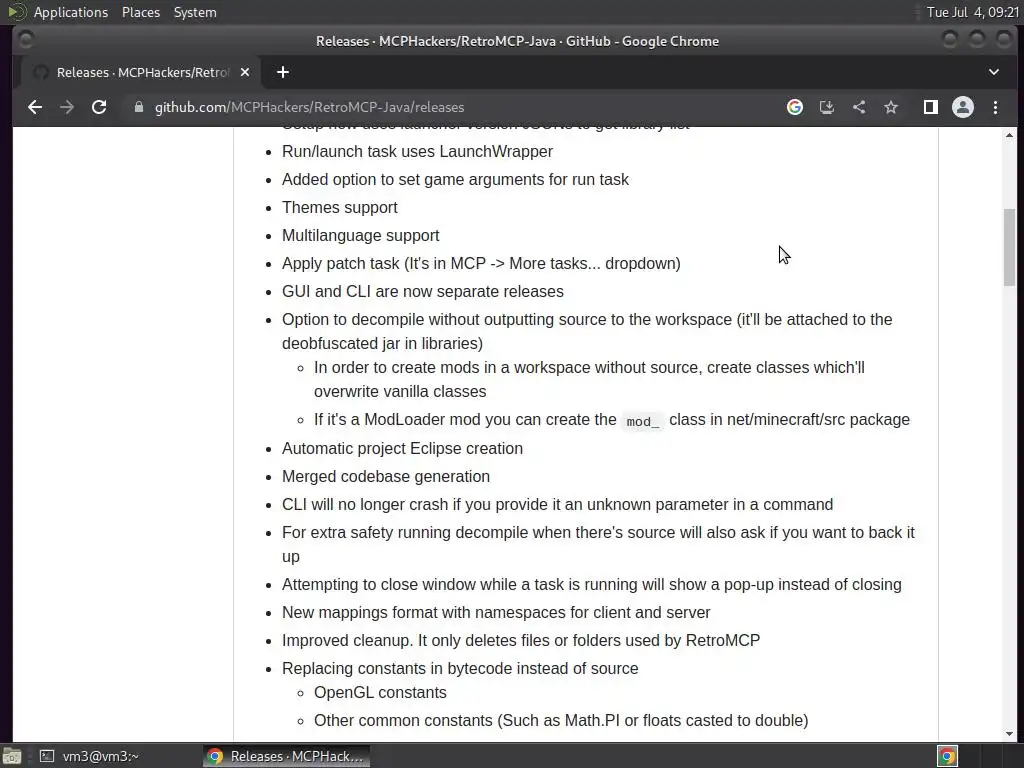Open a new browser tab
The height and width of the screenshot is (768, 1024).
(283, 72)
